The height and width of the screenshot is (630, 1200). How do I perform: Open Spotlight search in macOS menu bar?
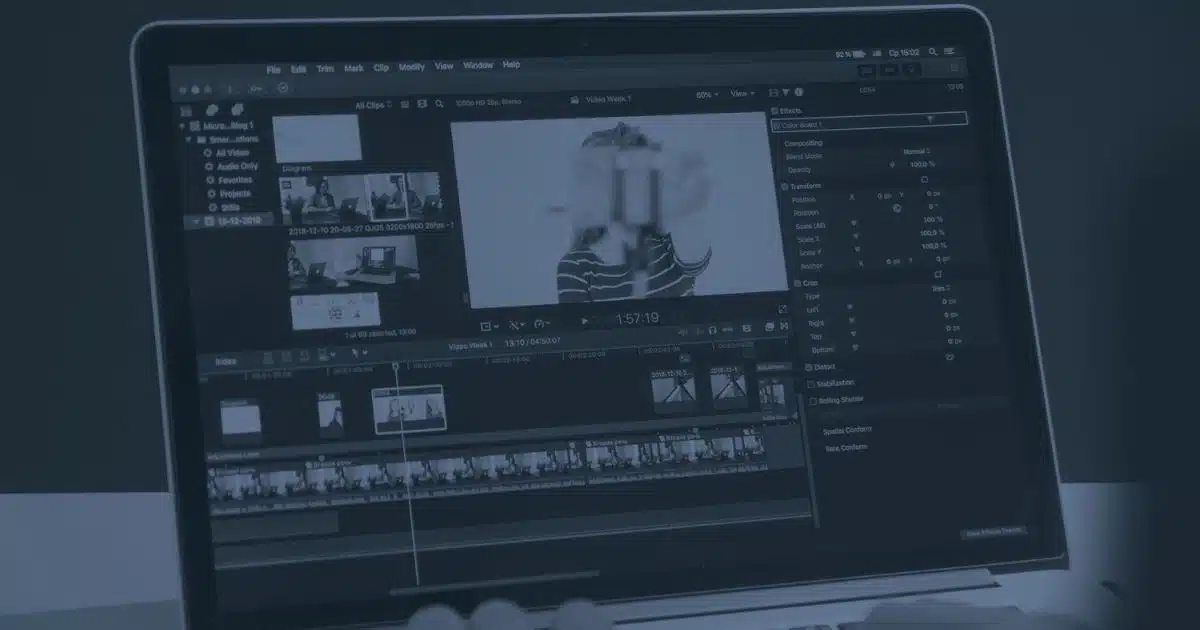pos(933,52)
